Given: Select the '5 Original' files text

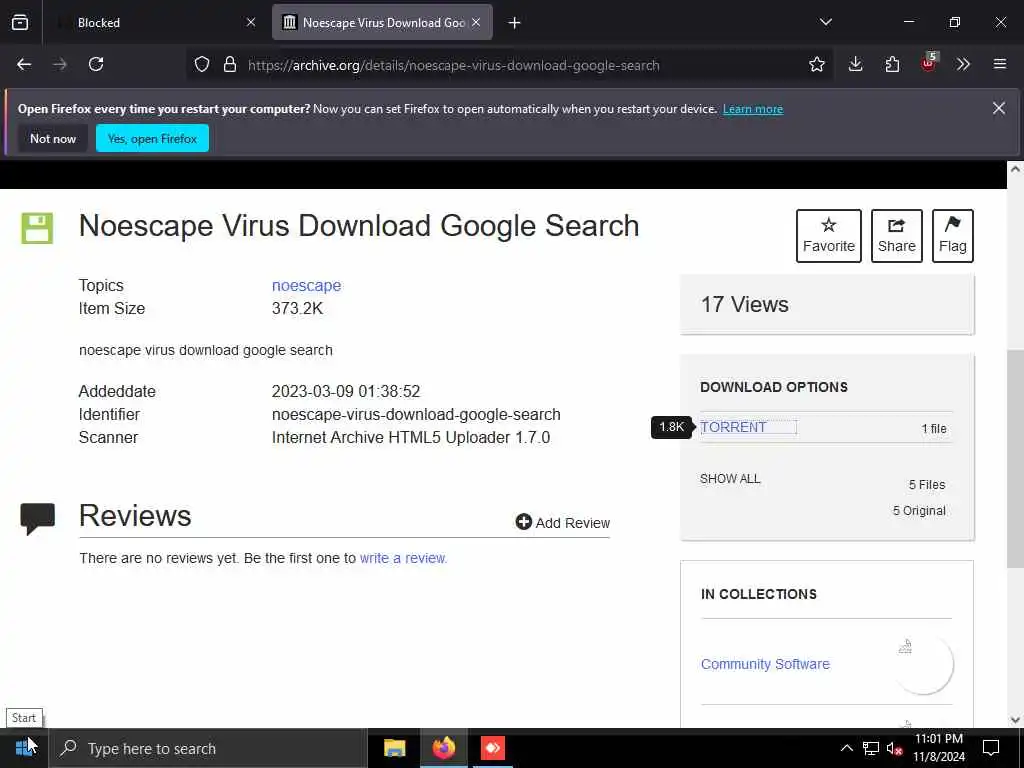Looking at the screenshot, I should tap(919, 511).
